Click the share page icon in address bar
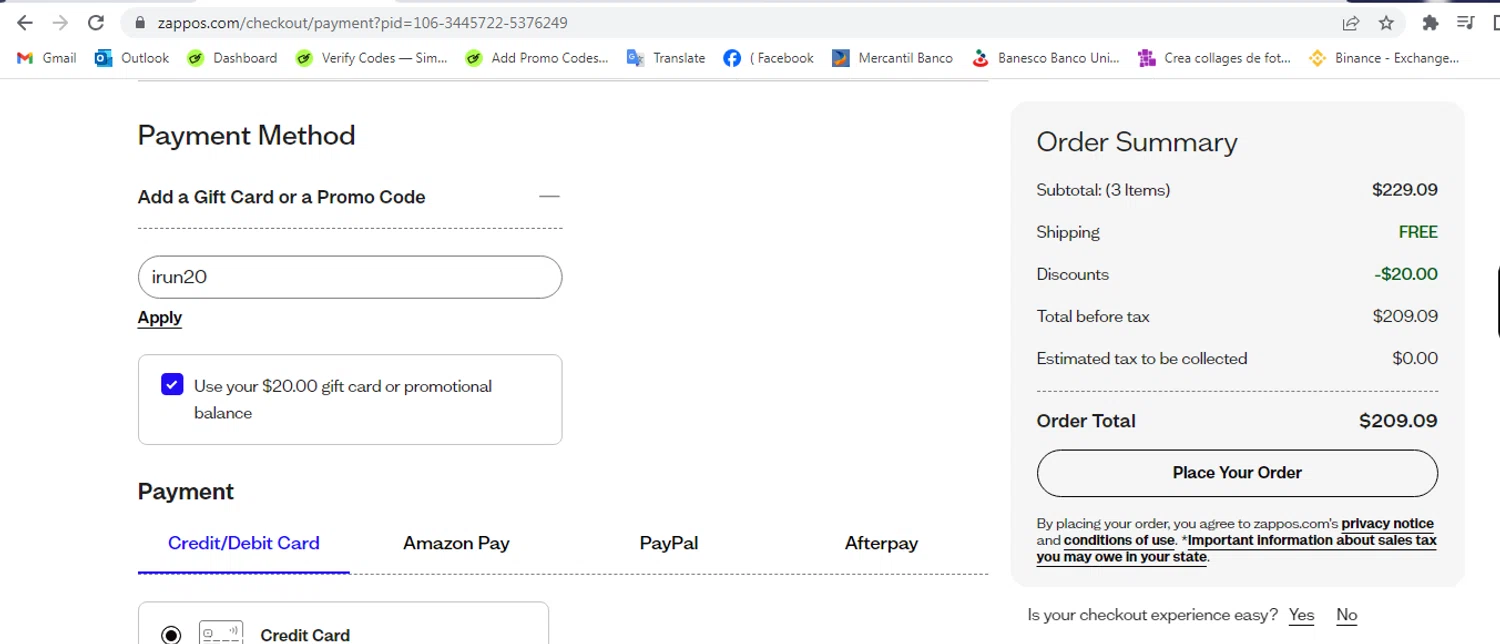This screenshot has width=1500, height=644. click(1350, 22)
